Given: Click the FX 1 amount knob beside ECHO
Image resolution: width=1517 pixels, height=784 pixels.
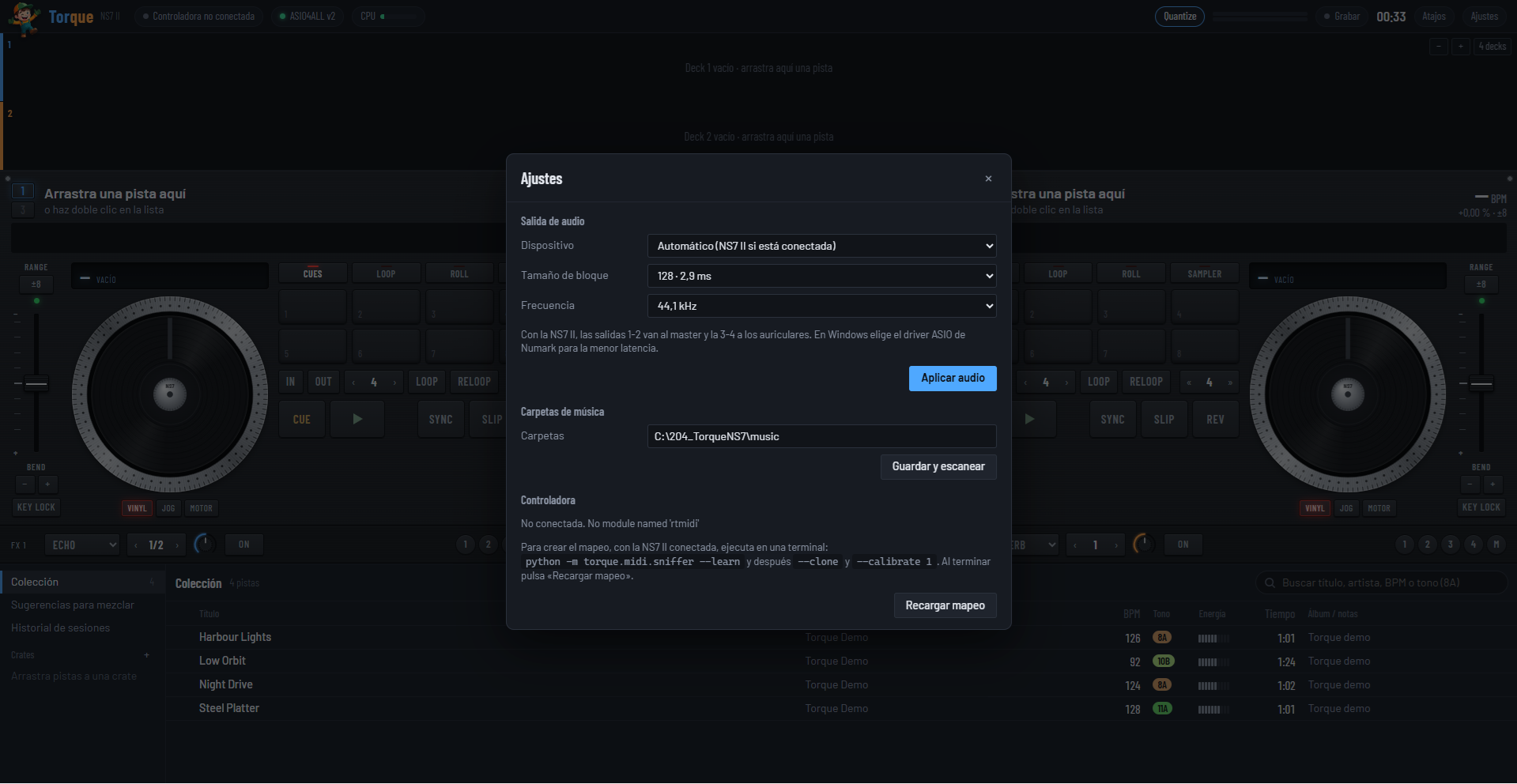Looking at the screenshot, I should coord(205,544).
